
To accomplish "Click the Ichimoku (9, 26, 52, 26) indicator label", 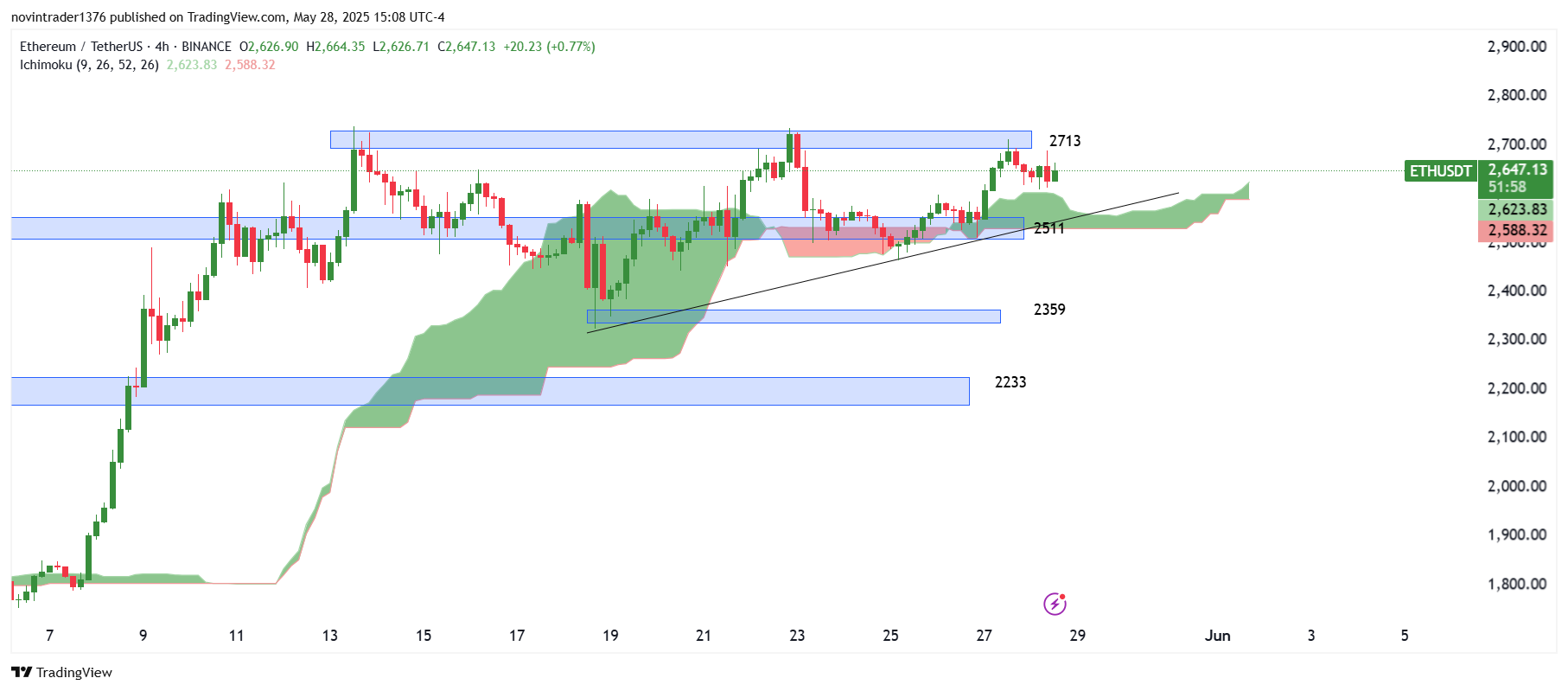I will (89, 65).
